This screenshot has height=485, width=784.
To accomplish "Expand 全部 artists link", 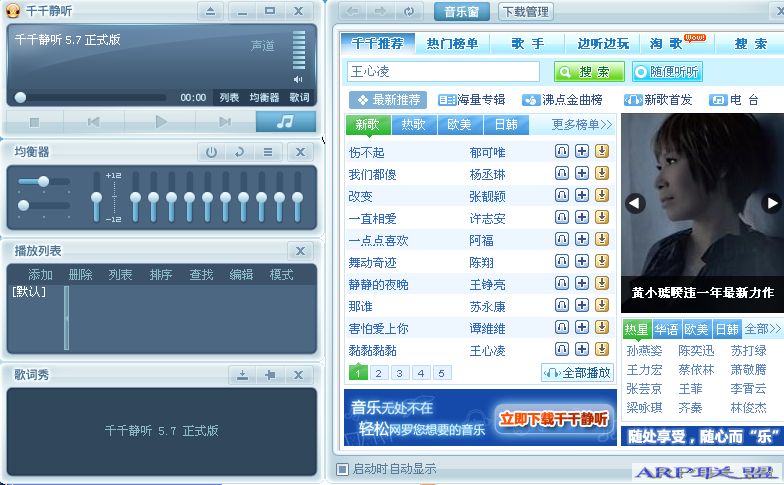I will 762,329.
